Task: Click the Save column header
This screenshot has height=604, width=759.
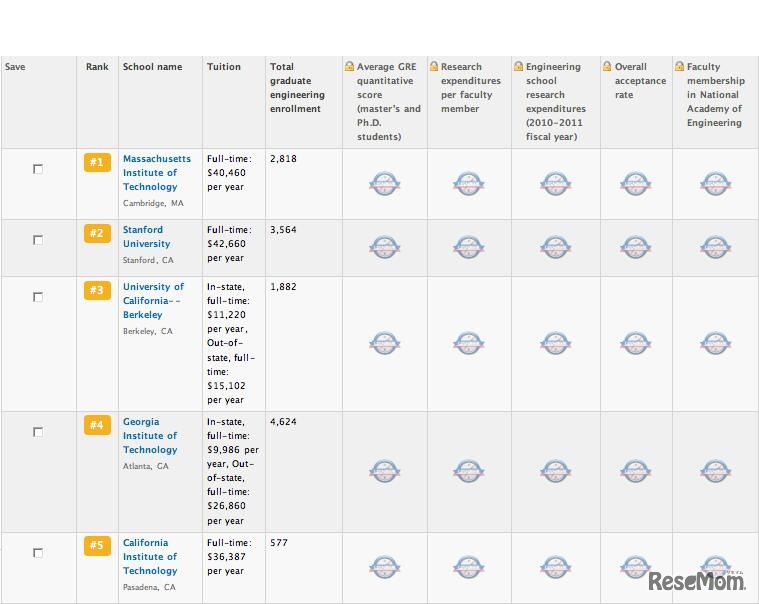Action: coord(15,67)
